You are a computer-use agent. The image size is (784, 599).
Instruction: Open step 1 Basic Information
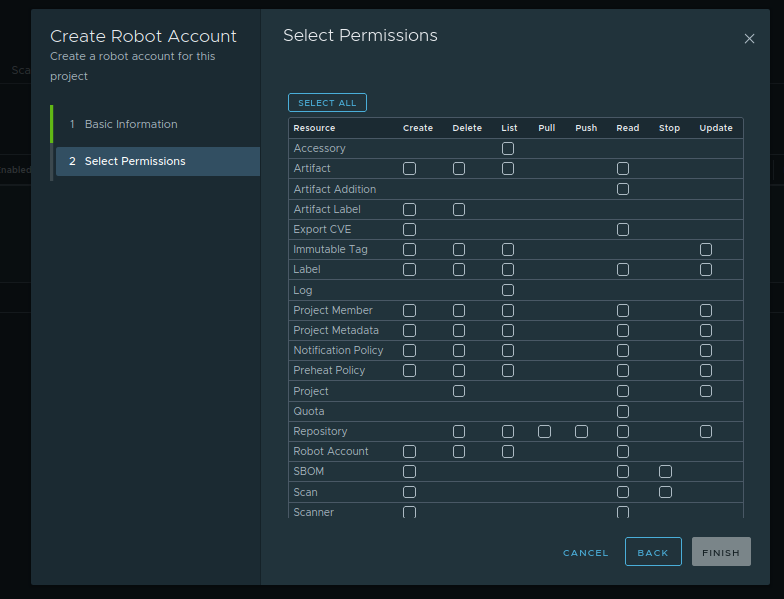click(158, 124)
